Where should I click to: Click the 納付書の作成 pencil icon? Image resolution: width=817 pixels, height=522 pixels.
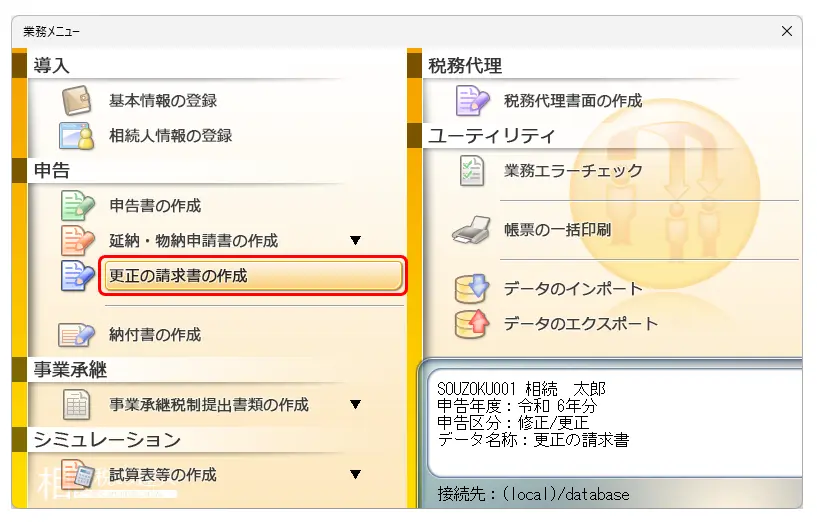point(77,335)
